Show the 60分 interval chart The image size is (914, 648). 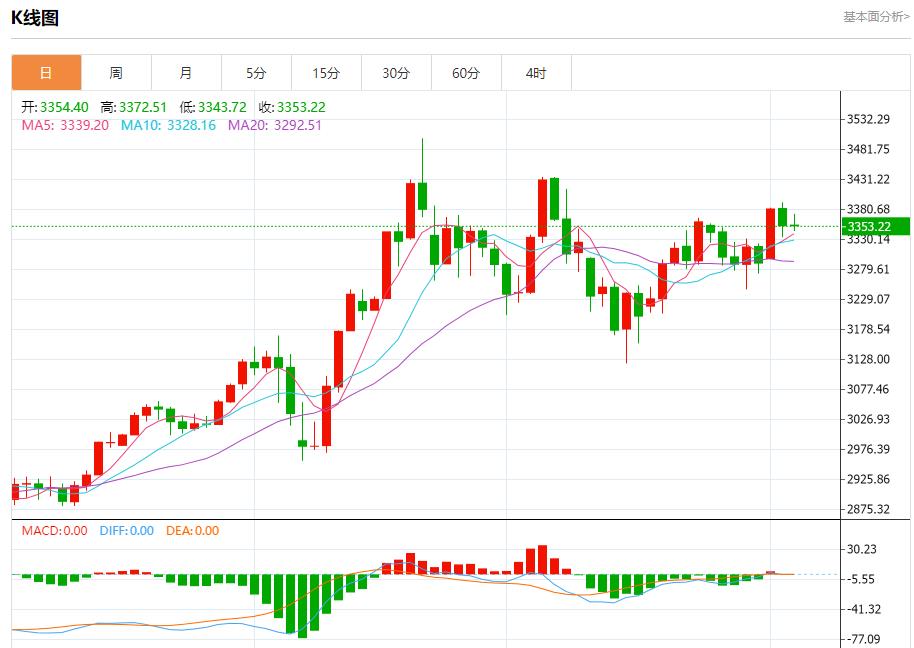click(x=466, y=73)
